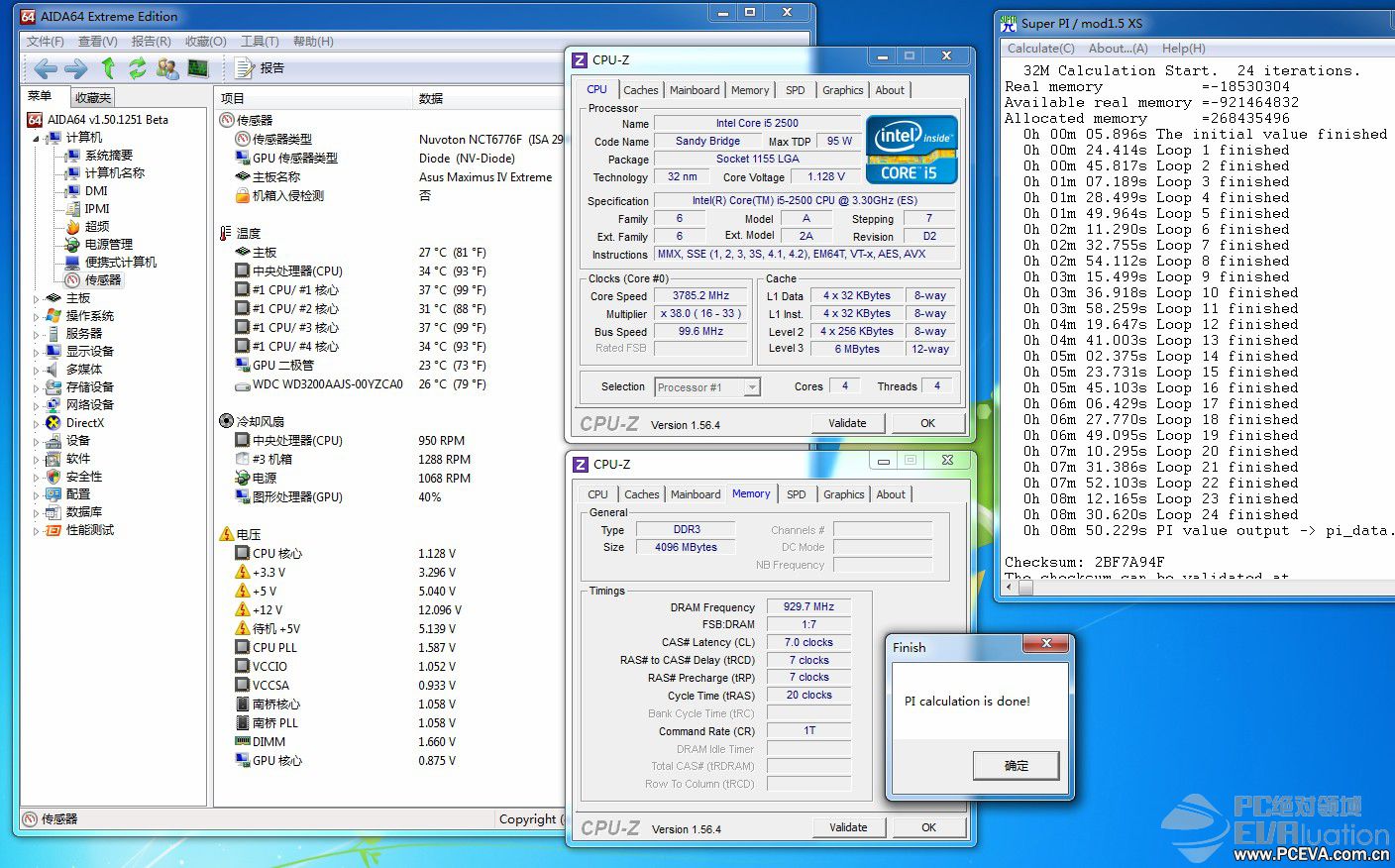Open the 报告 report toolbar button

click(261, 68)
